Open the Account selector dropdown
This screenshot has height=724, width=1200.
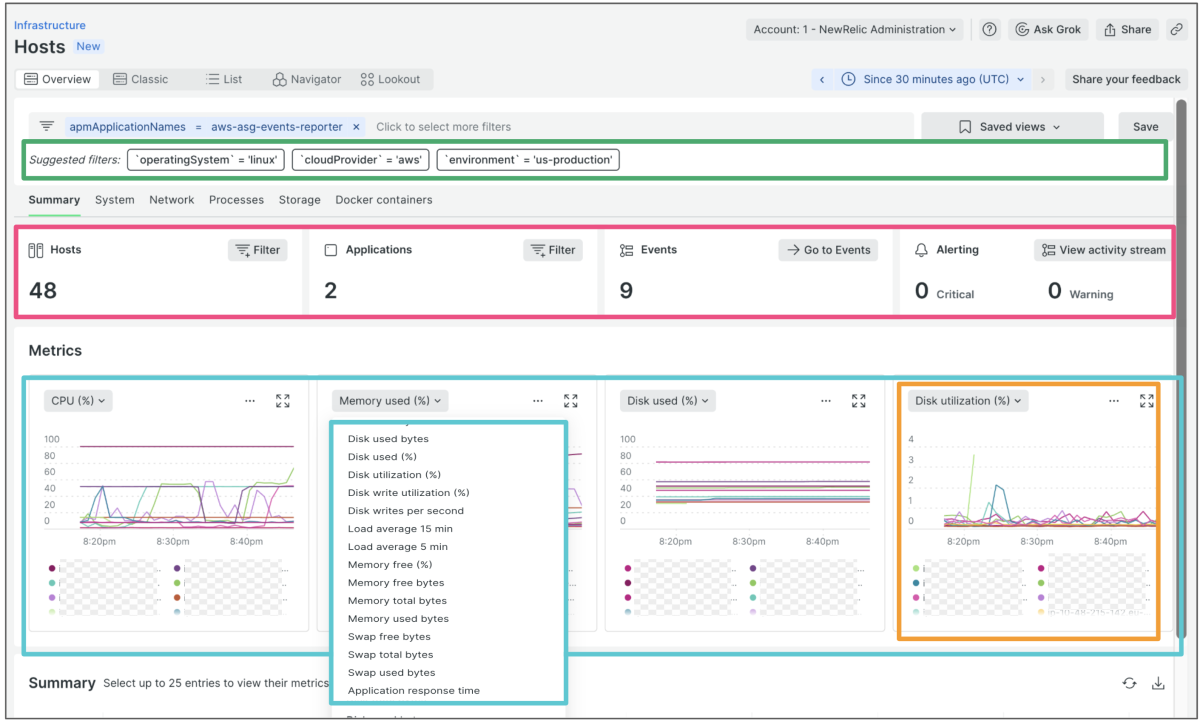click(854, 30)
